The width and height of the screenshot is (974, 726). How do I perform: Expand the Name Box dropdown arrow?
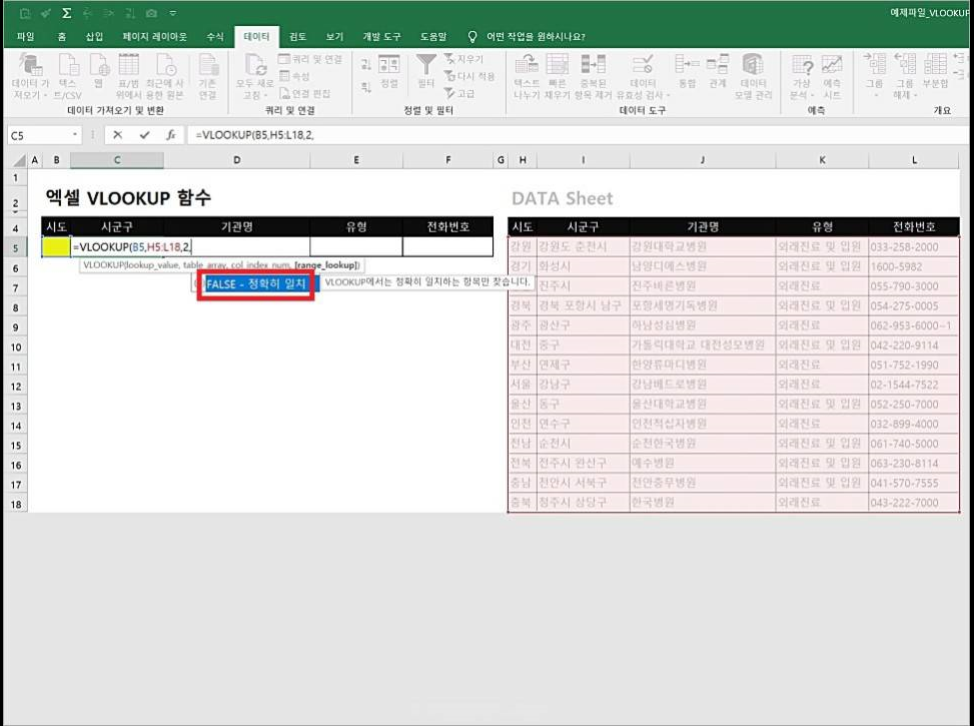coord(75,135)
